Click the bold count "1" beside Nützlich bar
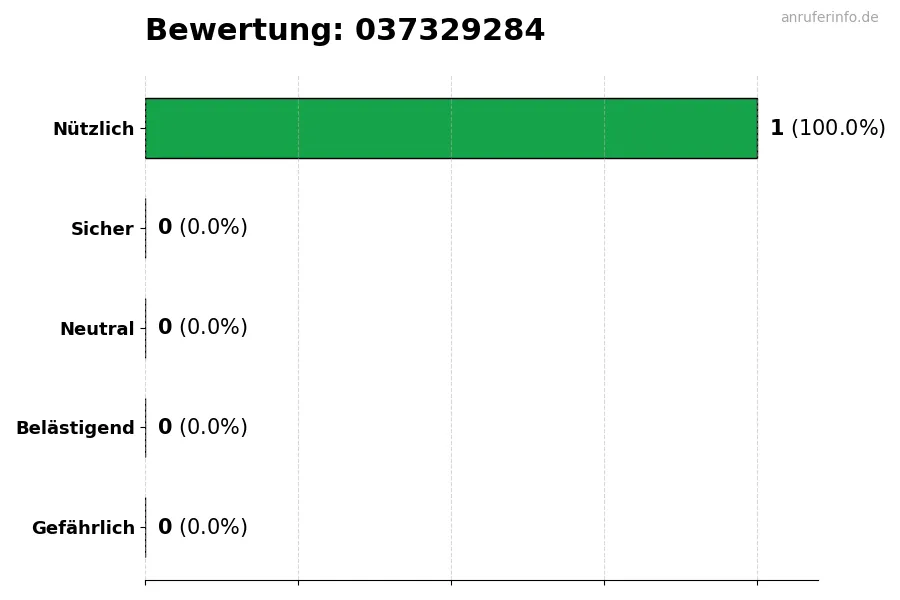This screenshot has height=600, width=900. (x=777, y=128)
